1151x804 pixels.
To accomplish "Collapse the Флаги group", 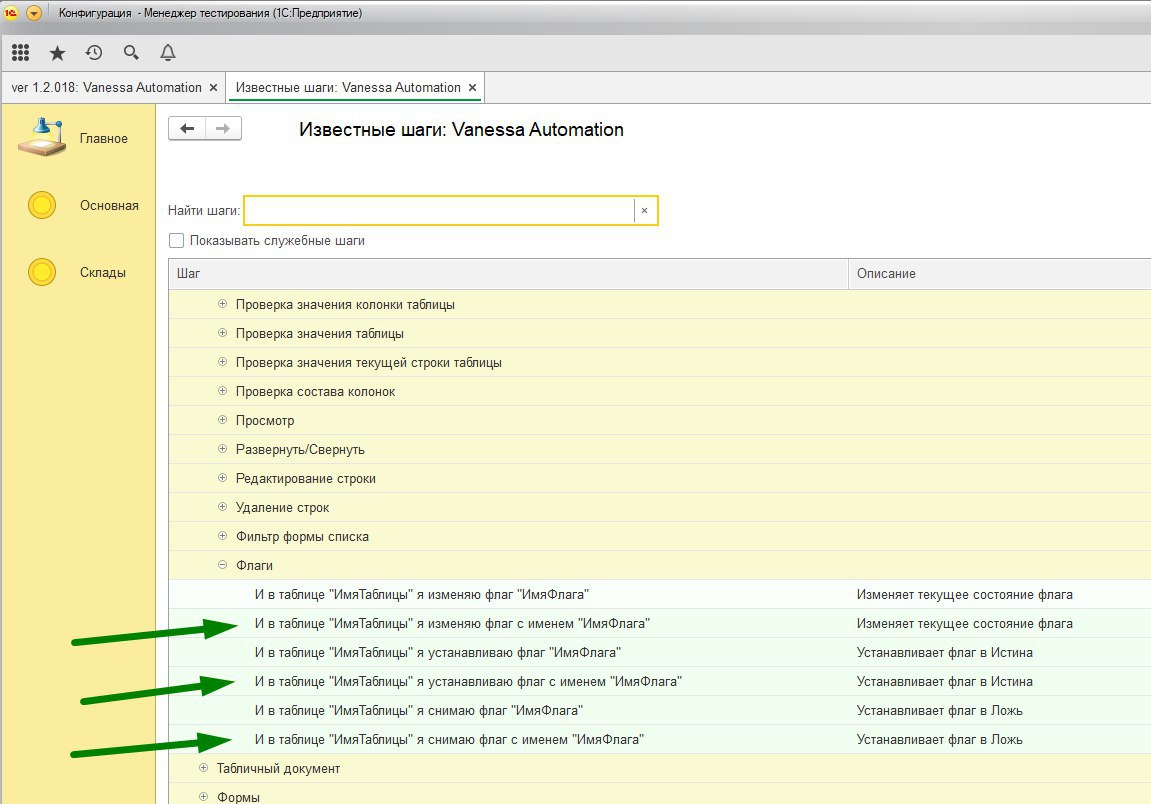I will 222,565.
